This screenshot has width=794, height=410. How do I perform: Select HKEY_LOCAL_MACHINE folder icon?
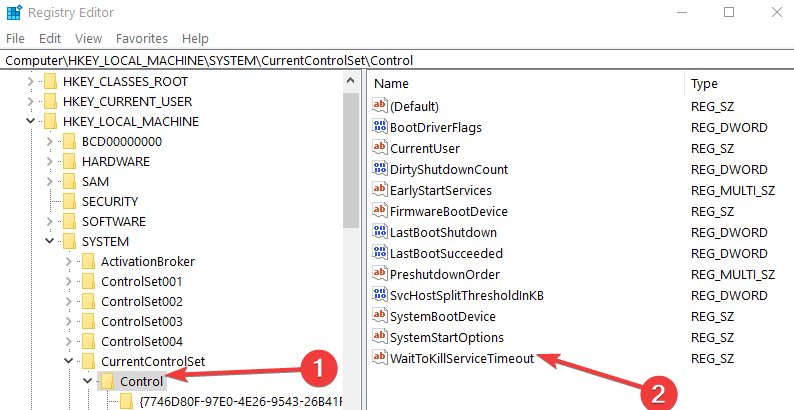tap(50, 121)
